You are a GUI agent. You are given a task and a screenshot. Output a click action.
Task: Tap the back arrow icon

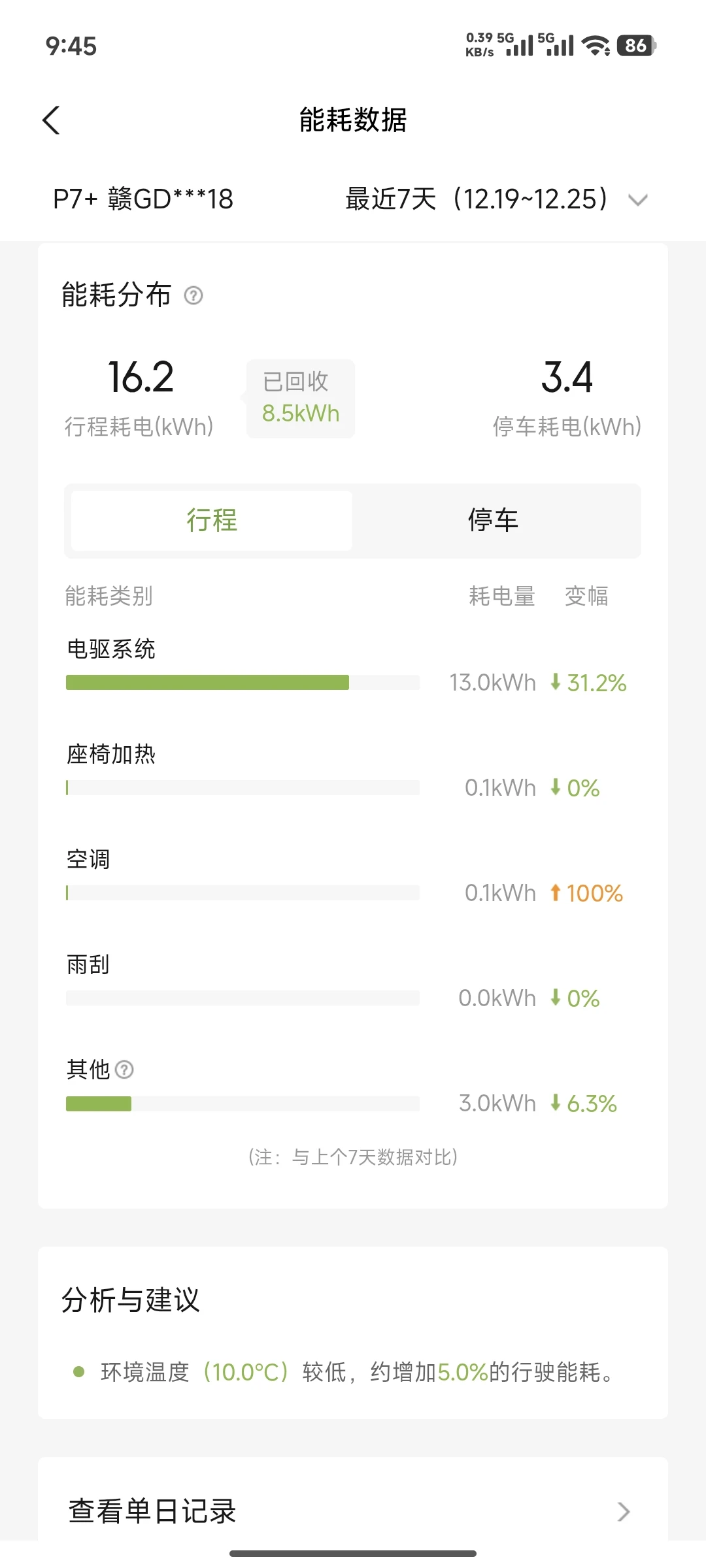coord(51,120)
